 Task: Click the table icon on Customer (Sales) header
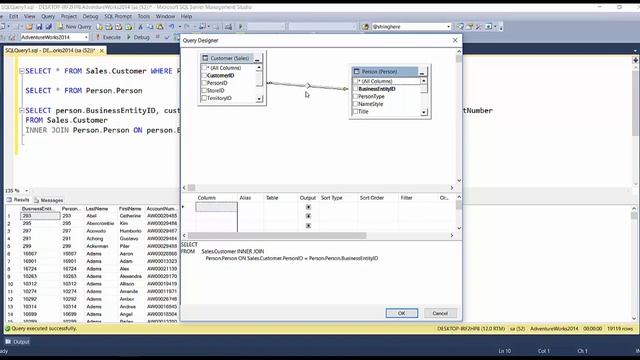(205, 58)
